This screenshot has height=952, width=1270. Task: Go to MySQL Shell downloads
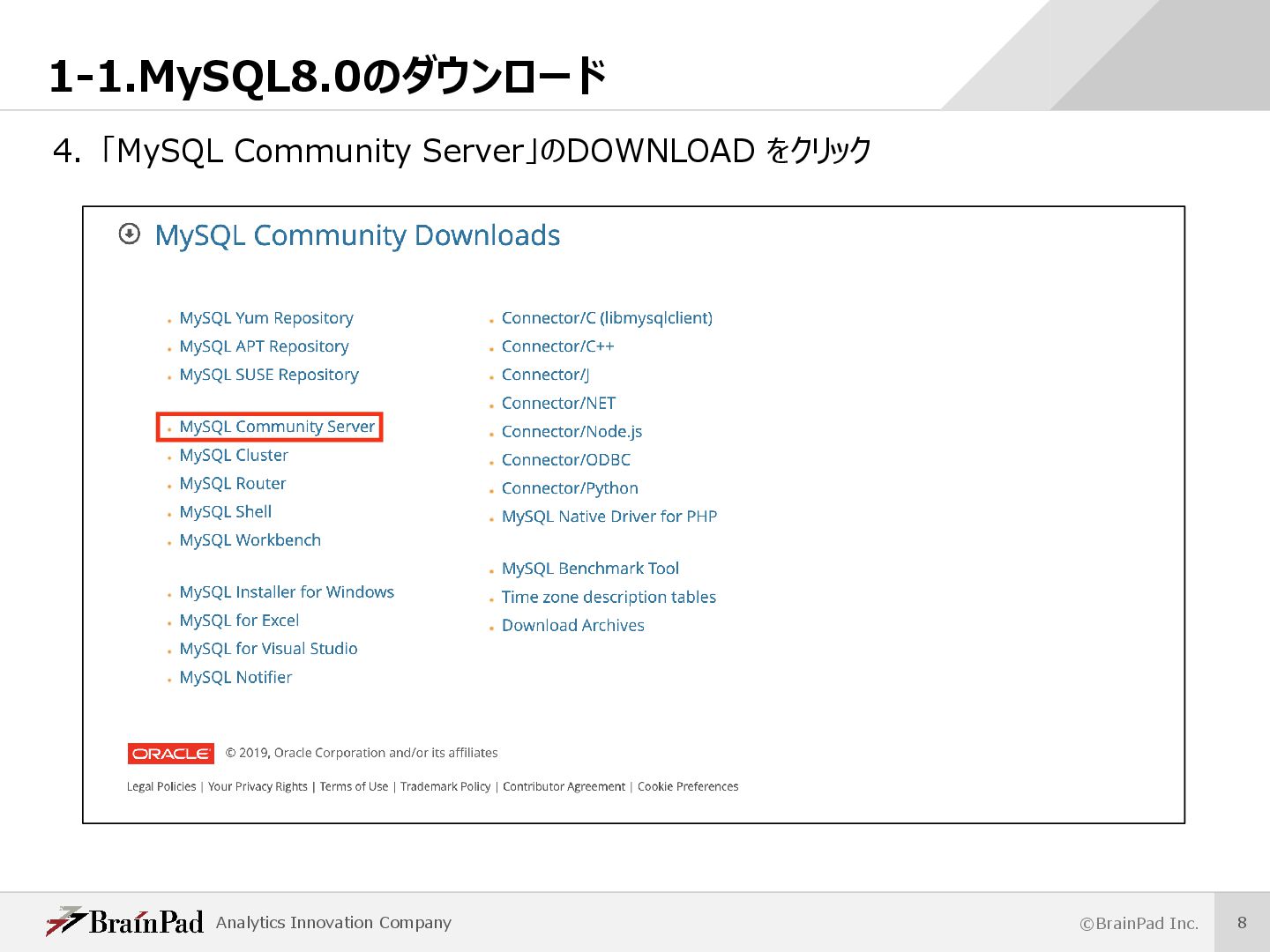coord(226,512)
